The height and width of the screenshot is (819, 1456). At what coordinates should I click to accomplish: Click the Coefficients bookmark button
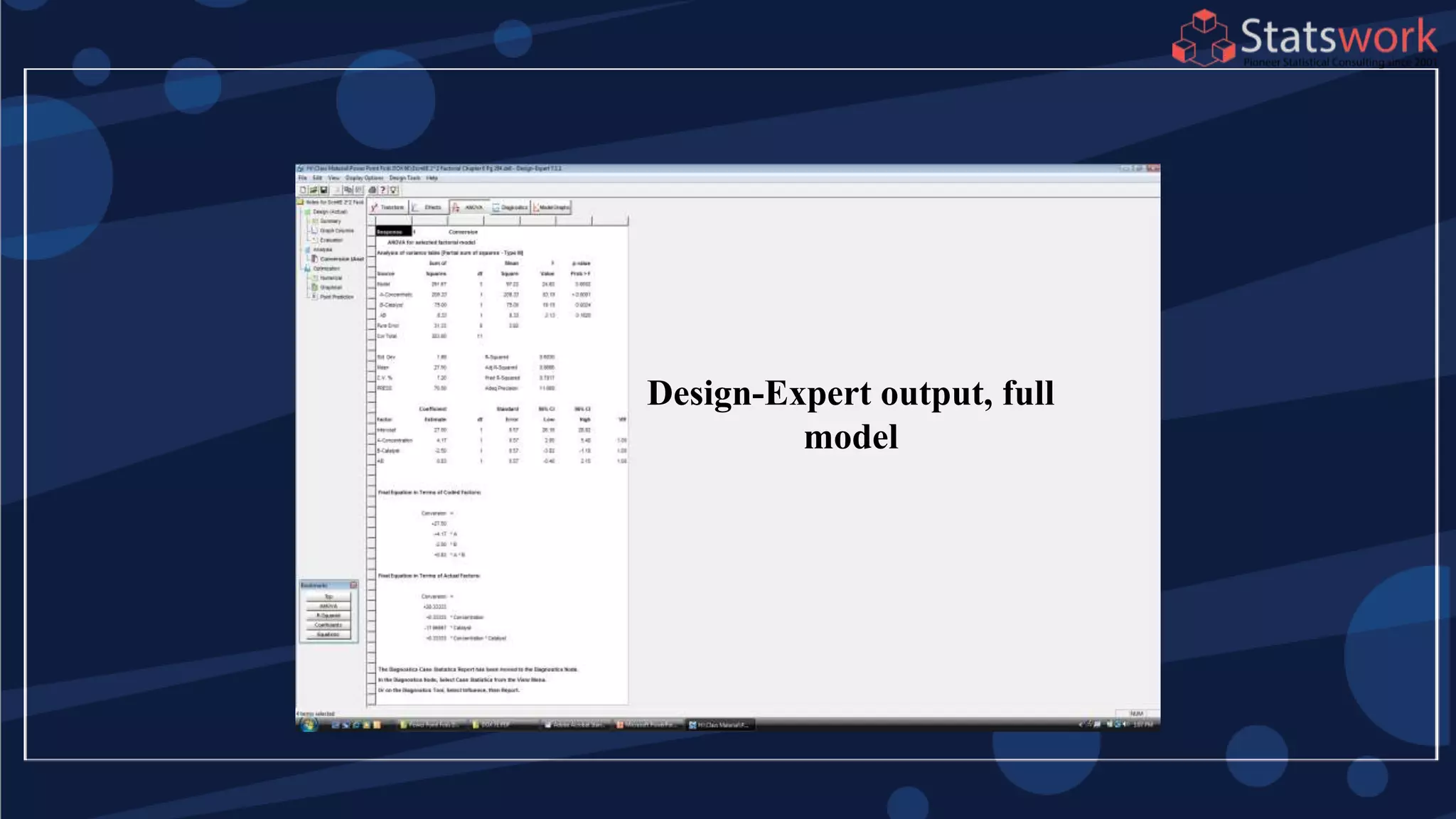(x=328, y=625)
